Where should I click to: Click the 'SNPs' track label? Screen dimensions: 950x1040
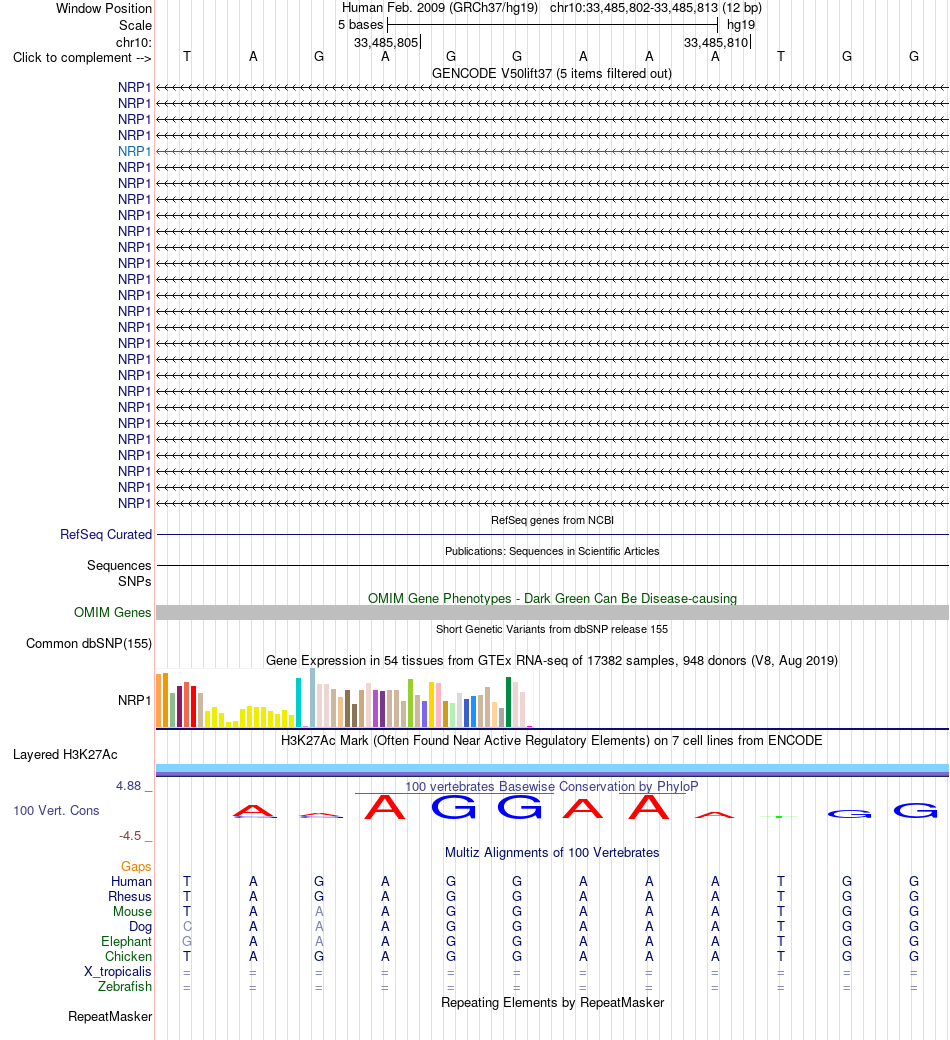point(135,581)
